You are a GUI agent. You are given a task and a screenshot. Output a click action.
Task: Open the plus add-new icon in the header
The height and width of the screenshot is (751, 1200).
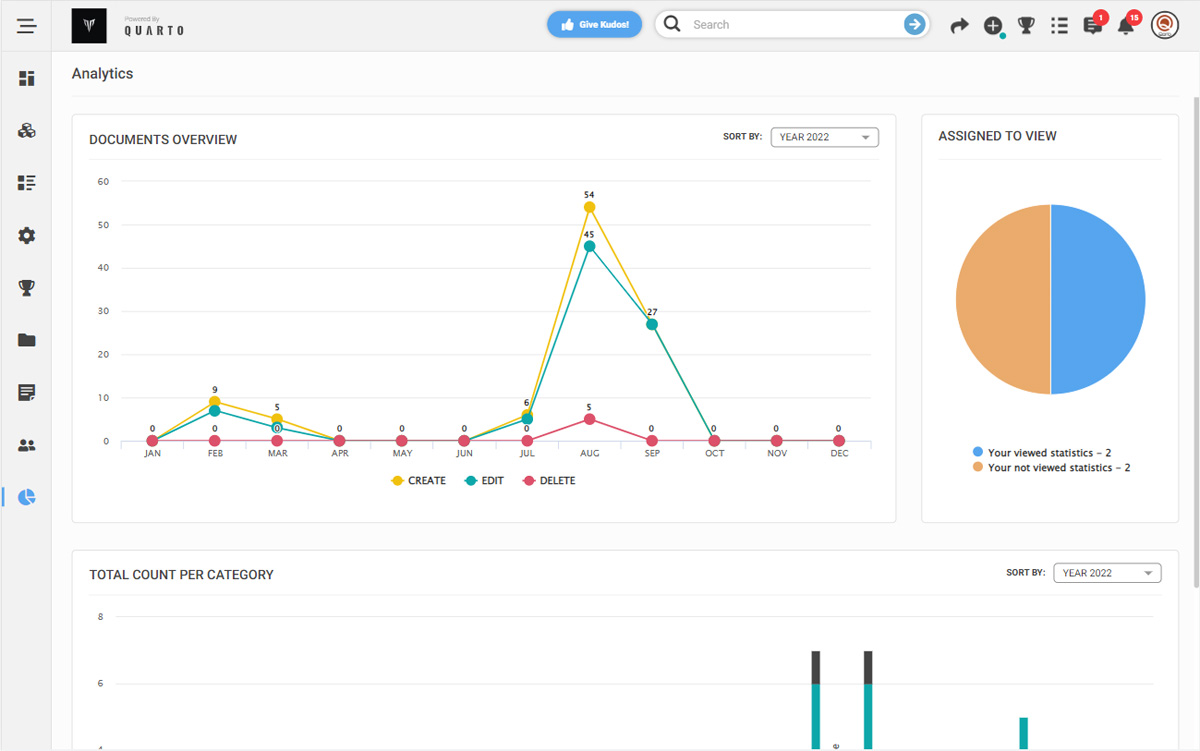coord(993,26)
